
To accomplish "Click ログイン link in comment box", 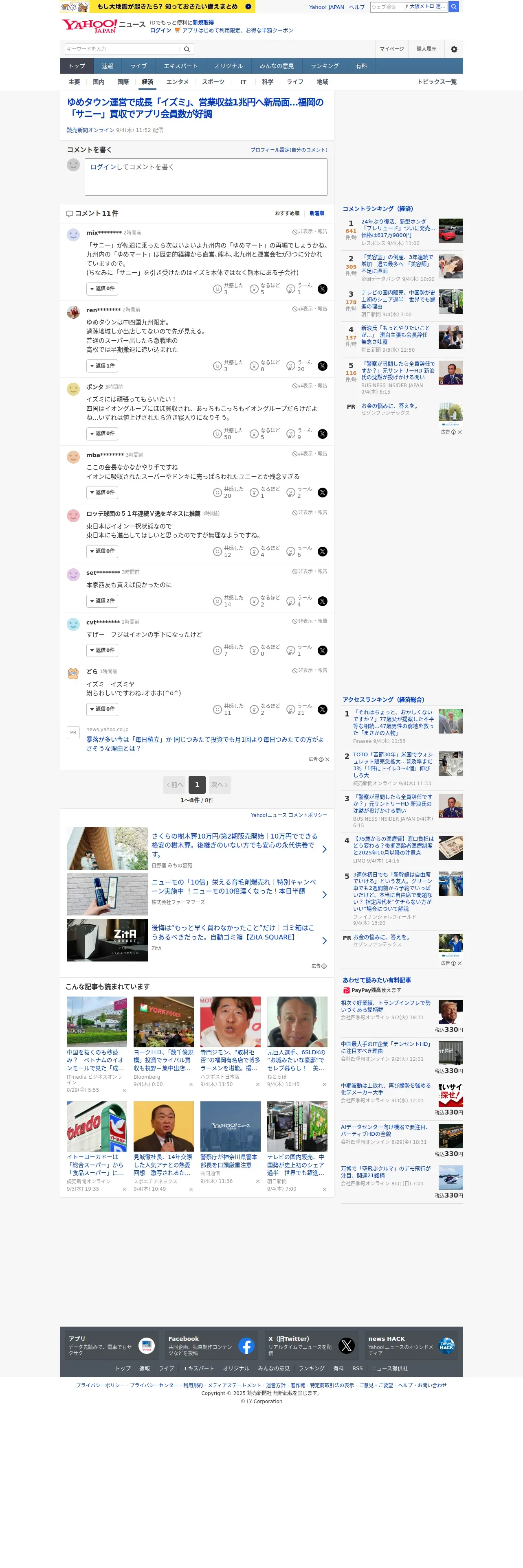I will click(x=103, y=167).
